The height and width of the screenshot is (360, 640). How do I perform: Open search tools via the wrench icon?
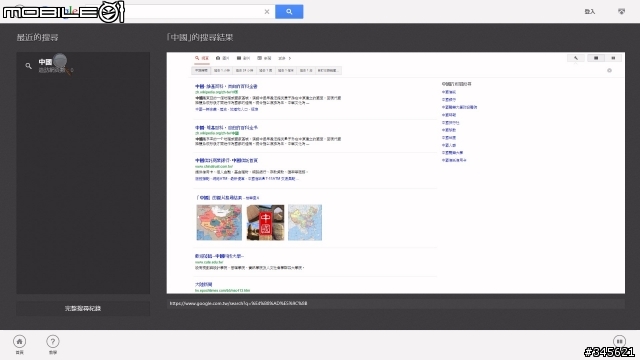(576, 58)
